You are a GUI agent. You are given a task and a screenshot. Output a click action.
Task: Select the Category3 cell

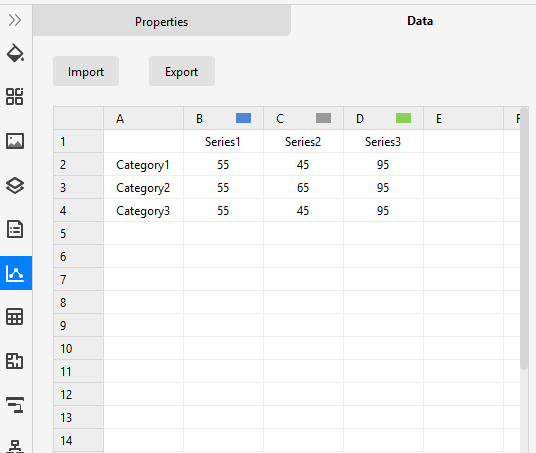(x=144, y=210)
